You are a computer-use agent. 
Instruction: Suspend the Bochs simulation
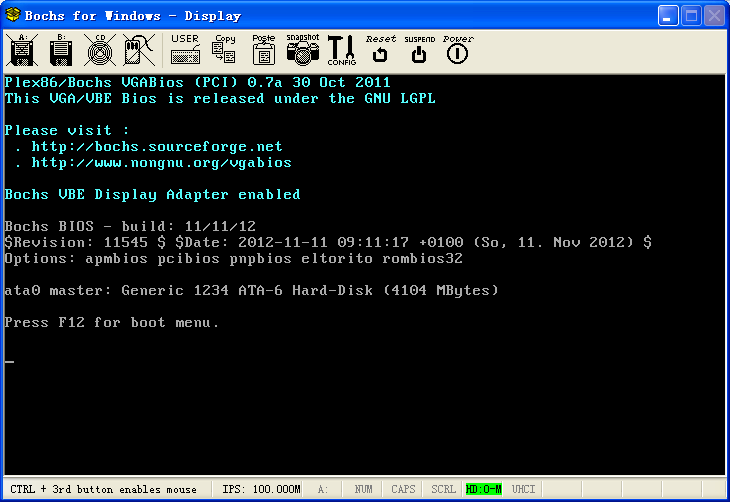(419, 49)
